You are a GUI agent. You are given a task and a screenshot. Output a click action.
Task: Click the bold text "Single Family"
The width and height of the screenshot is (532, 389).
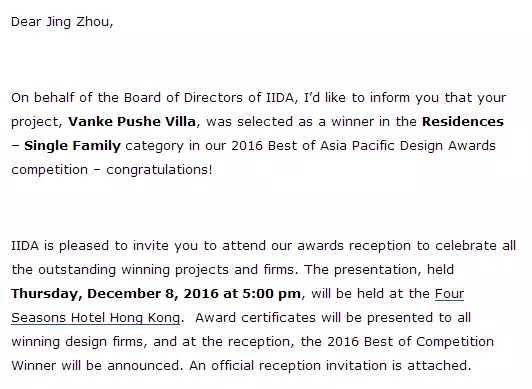(72, 145)
